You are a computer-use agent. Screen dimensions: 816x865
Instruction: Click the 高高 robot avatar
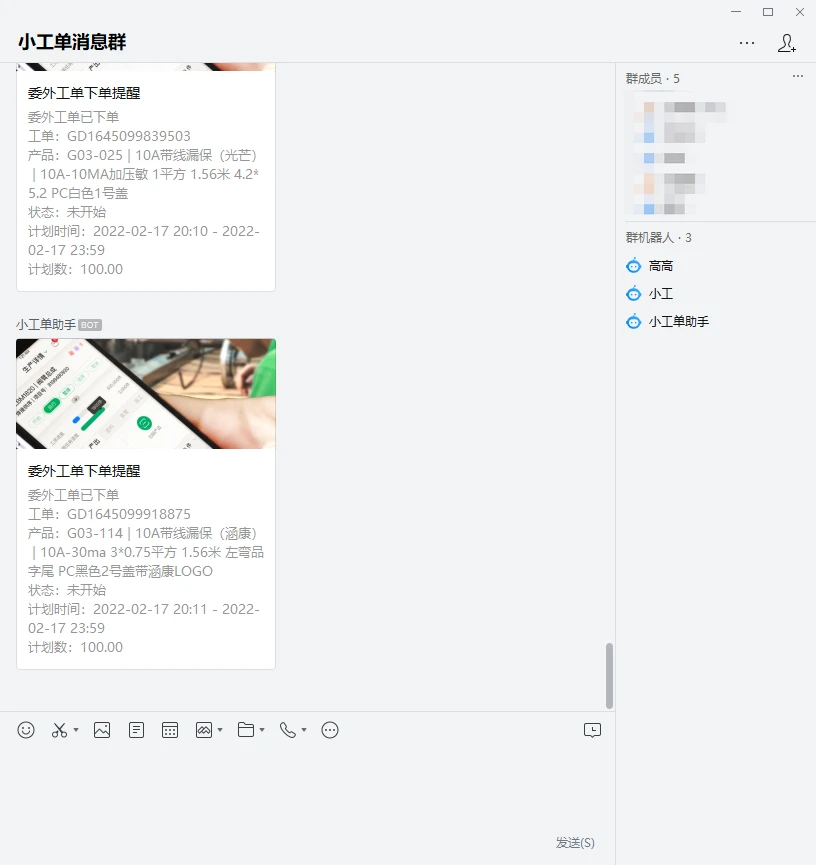633,265
